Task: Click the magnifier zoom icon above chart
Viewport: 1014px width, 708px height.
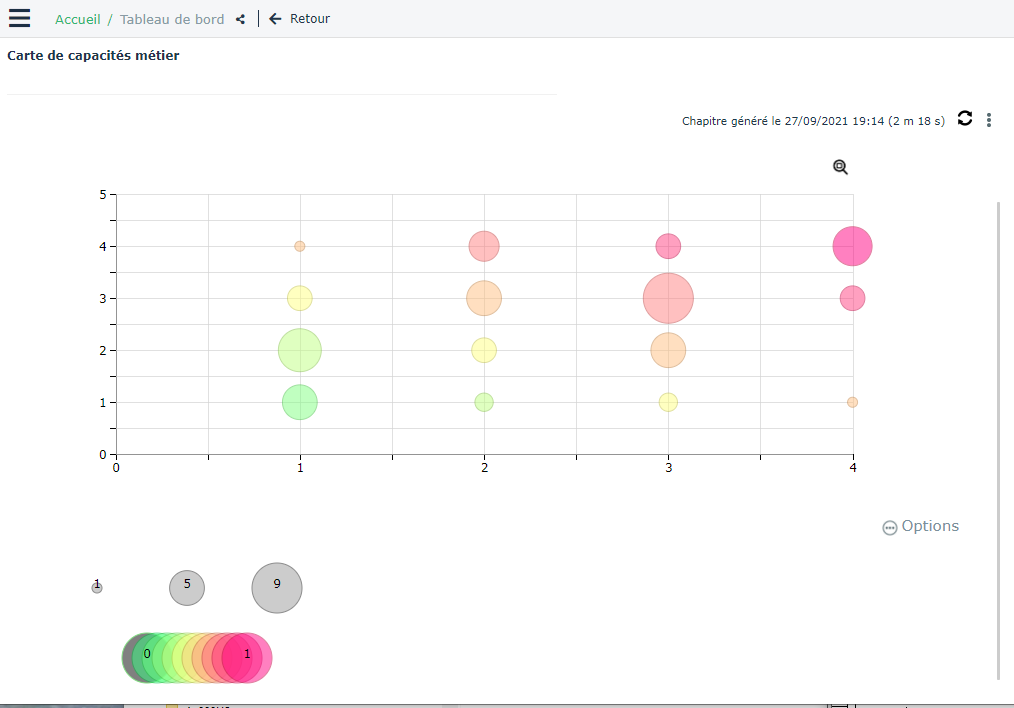Action: (840, 167)
